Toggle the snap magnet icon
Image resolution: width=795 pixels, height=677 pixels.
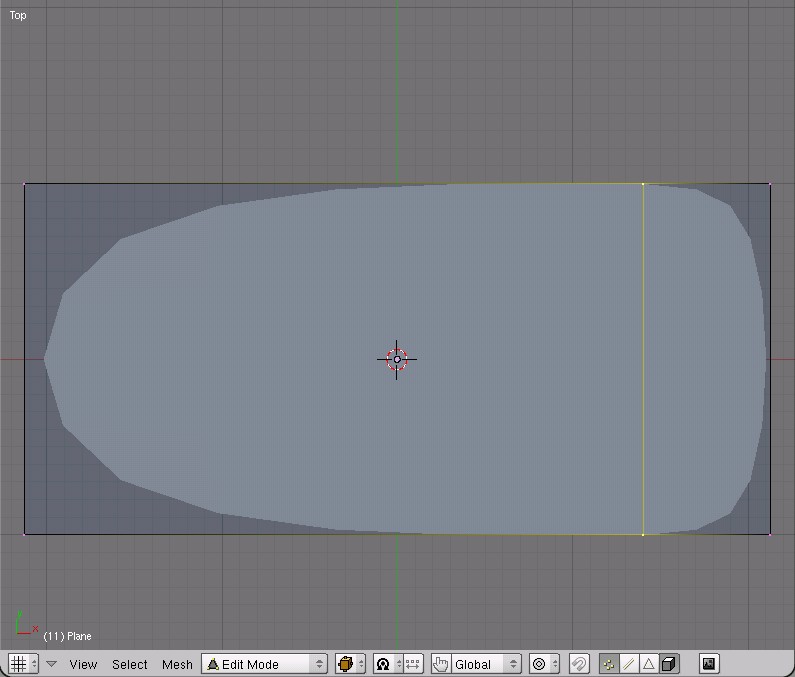click(579, 664)
